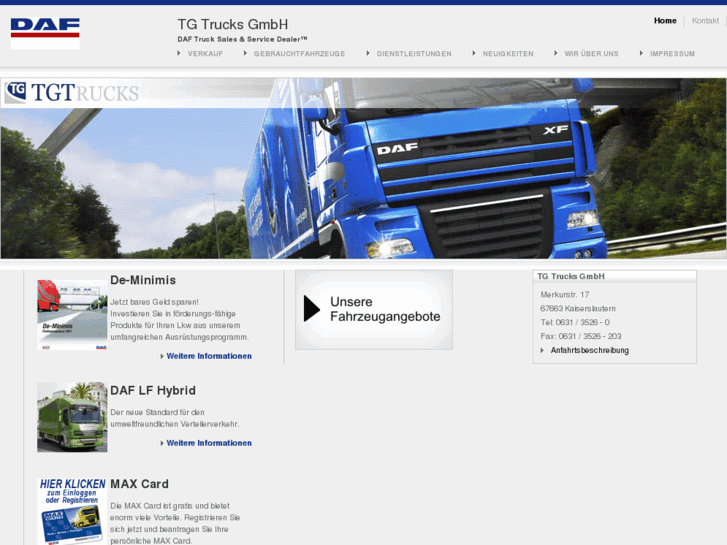Click the arrow beside Dienstleistungen

[368, 53]
